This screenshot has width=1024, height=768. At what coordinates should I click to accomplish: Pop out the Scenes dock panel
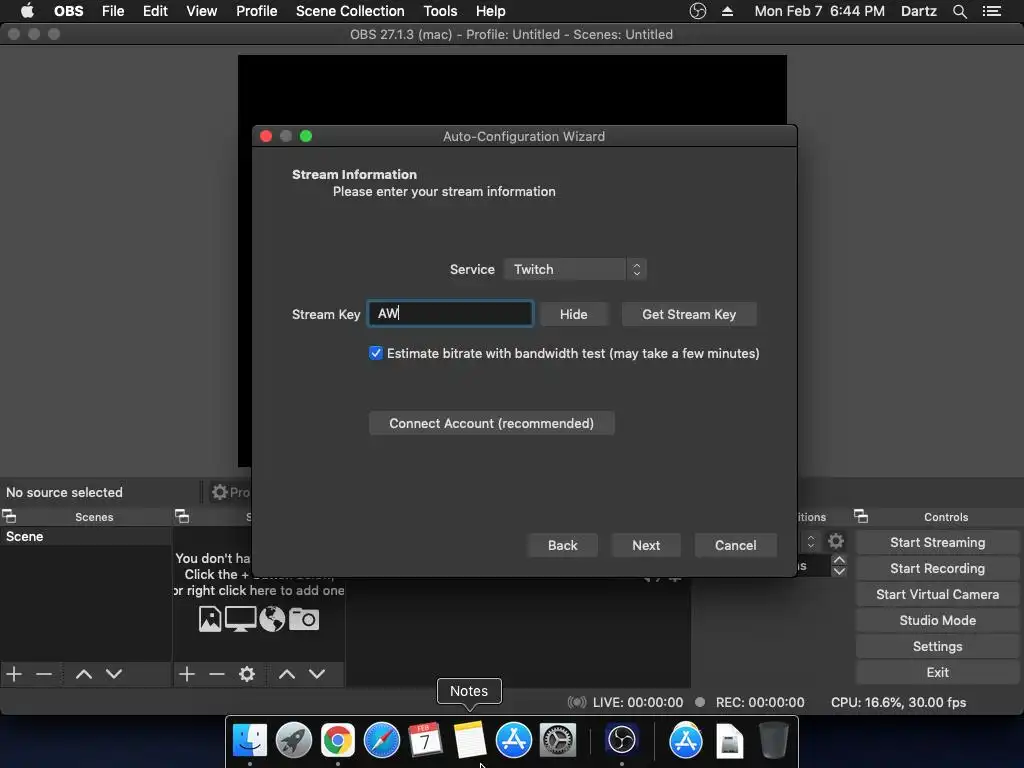click(9, 516)
